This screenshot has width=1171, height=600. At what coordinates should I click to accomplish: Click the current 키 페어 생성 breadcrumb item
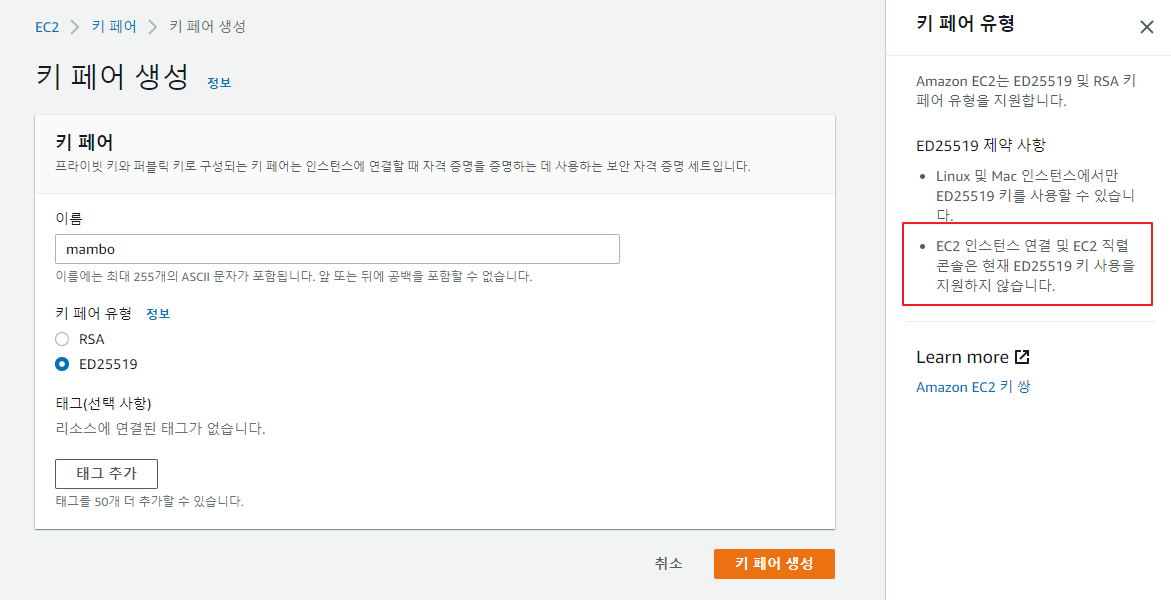(207, 27)
